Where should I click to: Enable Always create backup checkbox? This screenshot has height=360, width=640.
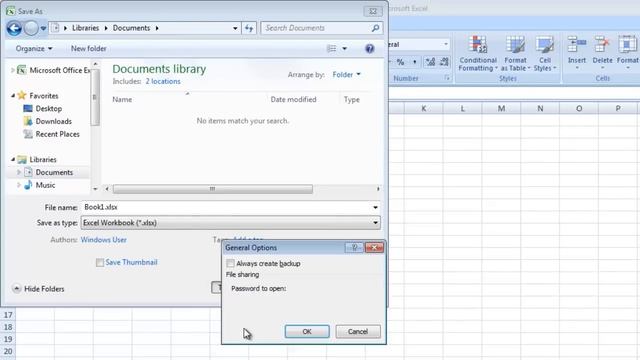(x=230, y=263)
